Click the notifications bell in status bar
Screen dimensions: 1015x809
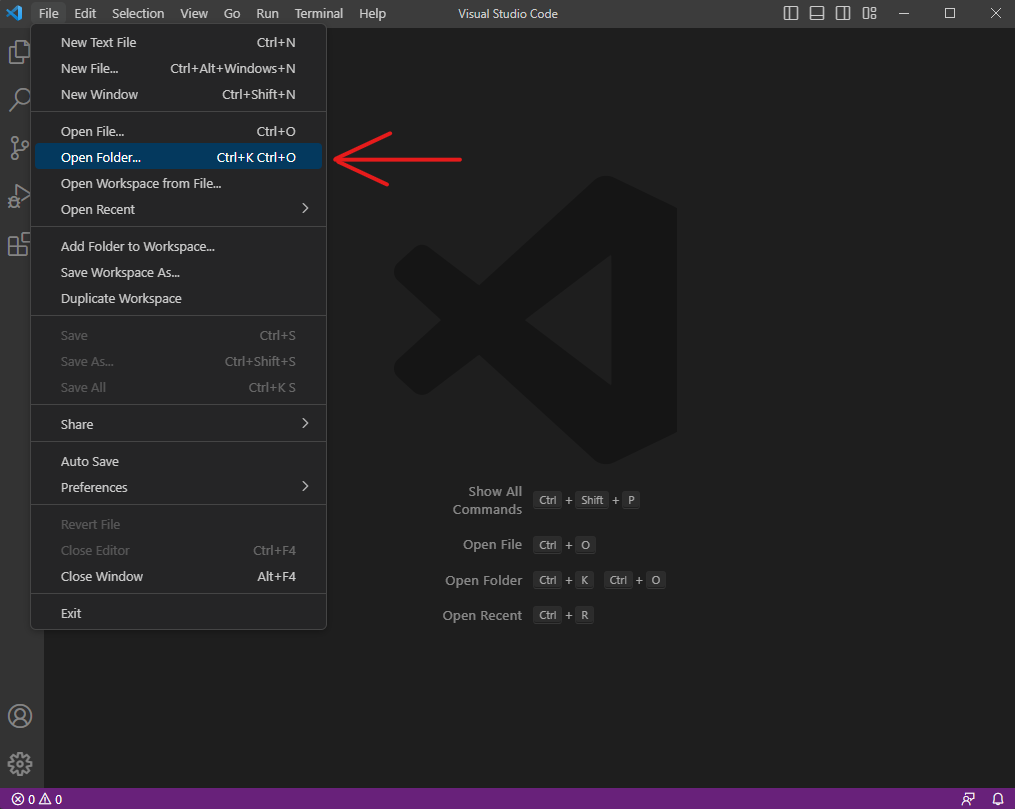pyautogui.click(x=997, y=799)
